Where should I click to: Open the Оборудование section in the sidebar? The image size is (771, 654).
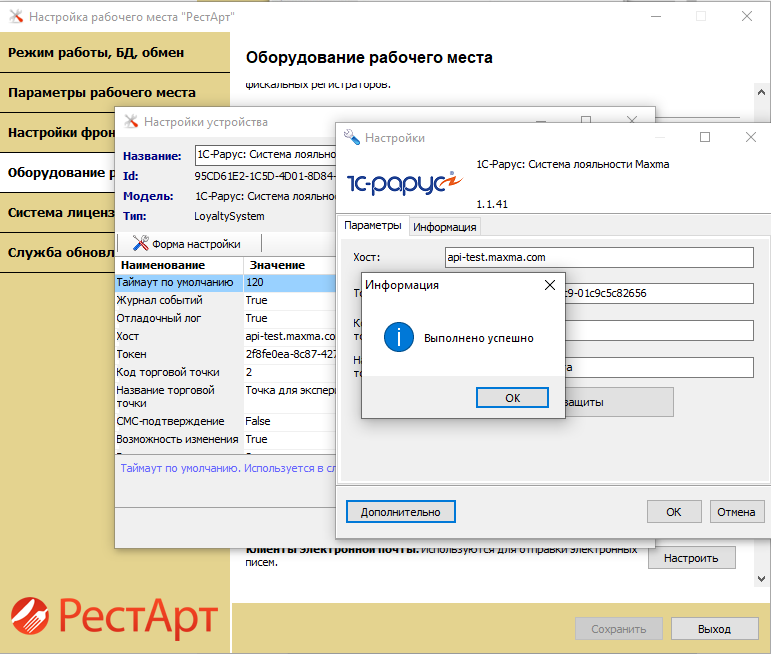point(58,173)
